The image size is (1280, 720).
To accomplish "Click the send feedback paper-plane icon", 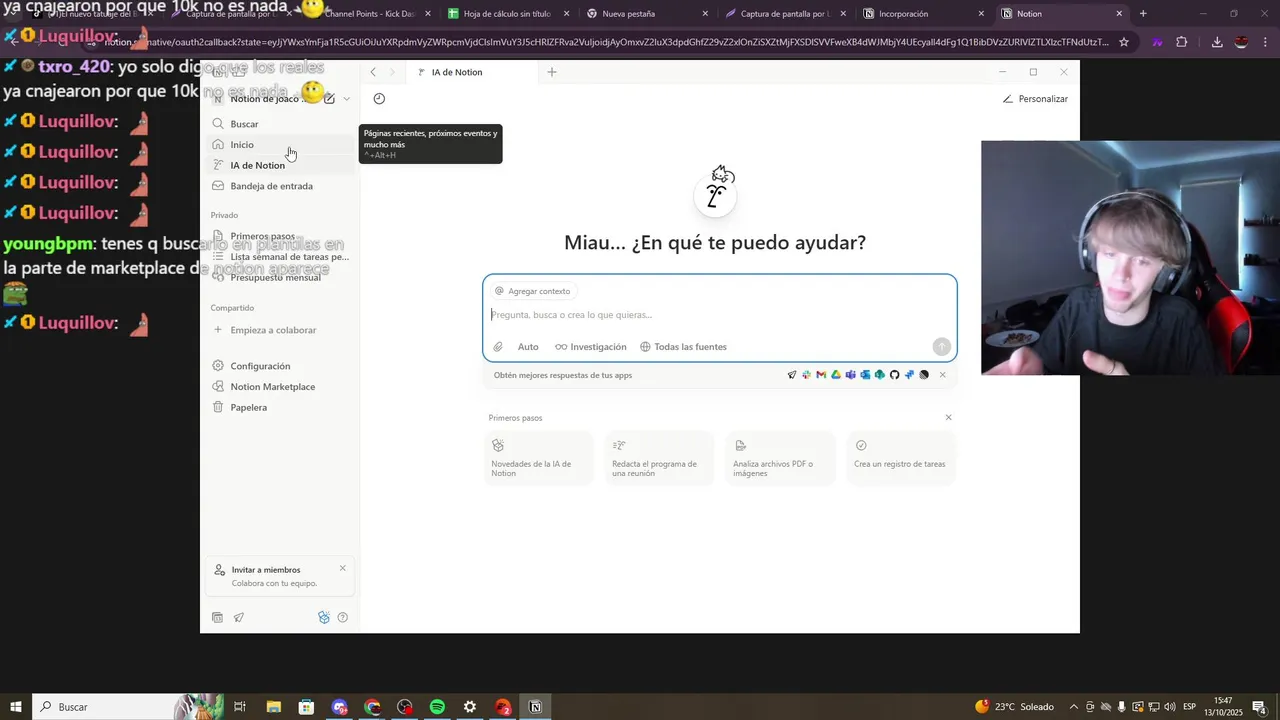I will 239,618.
